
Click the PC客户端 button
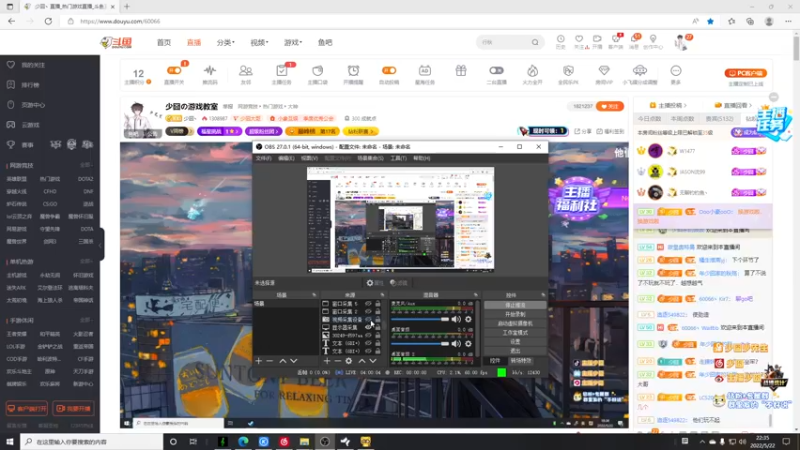pos(745,73)
